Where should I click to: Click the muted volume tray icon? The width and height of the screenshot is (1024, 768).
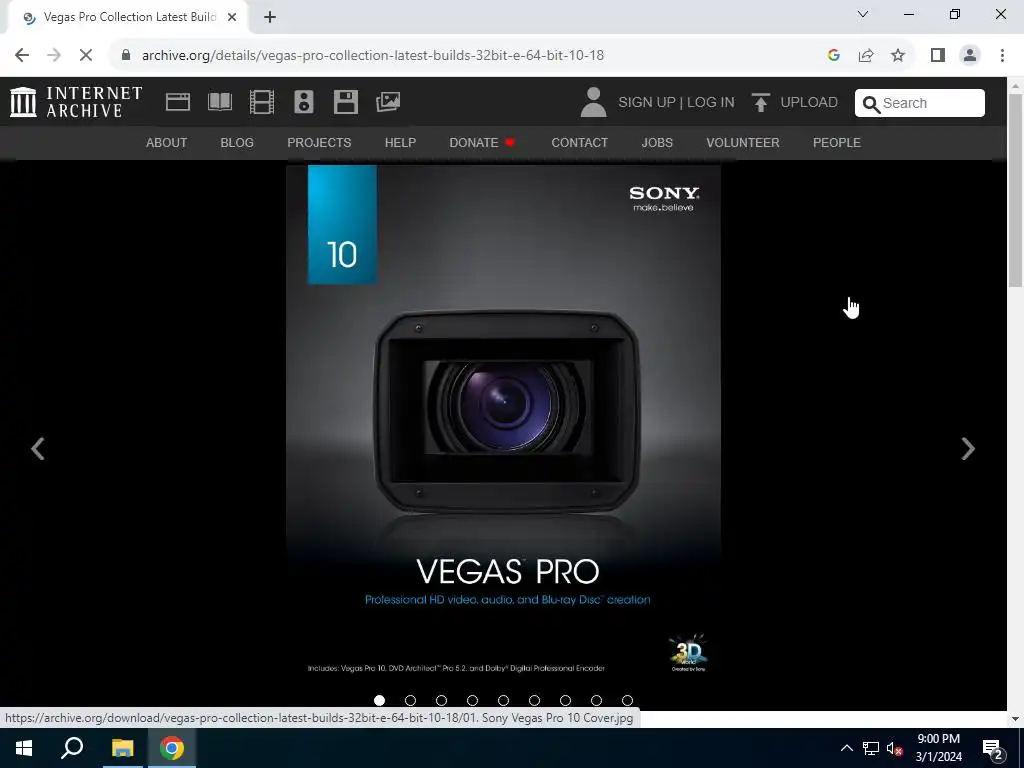[x=895, y=748]
